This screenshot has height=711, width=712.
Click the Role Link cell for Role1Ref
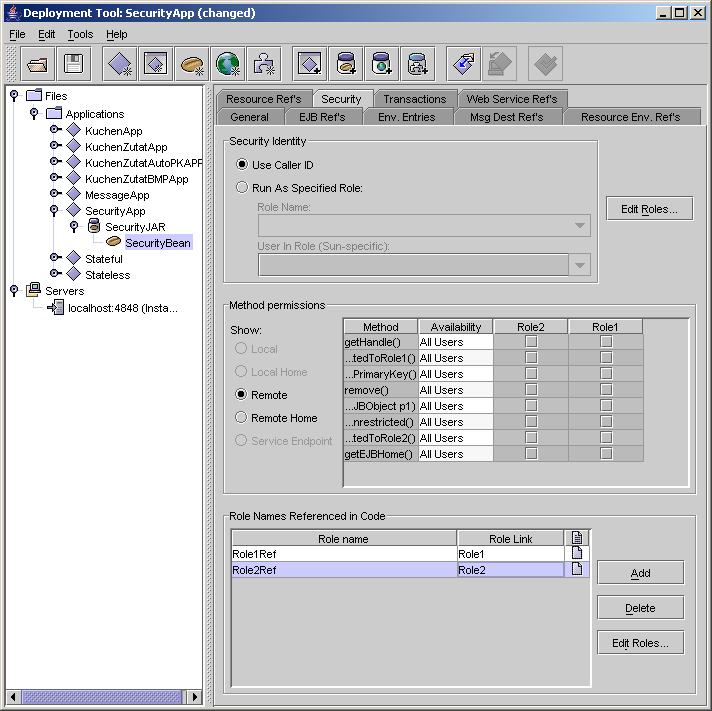click(510, 554)
